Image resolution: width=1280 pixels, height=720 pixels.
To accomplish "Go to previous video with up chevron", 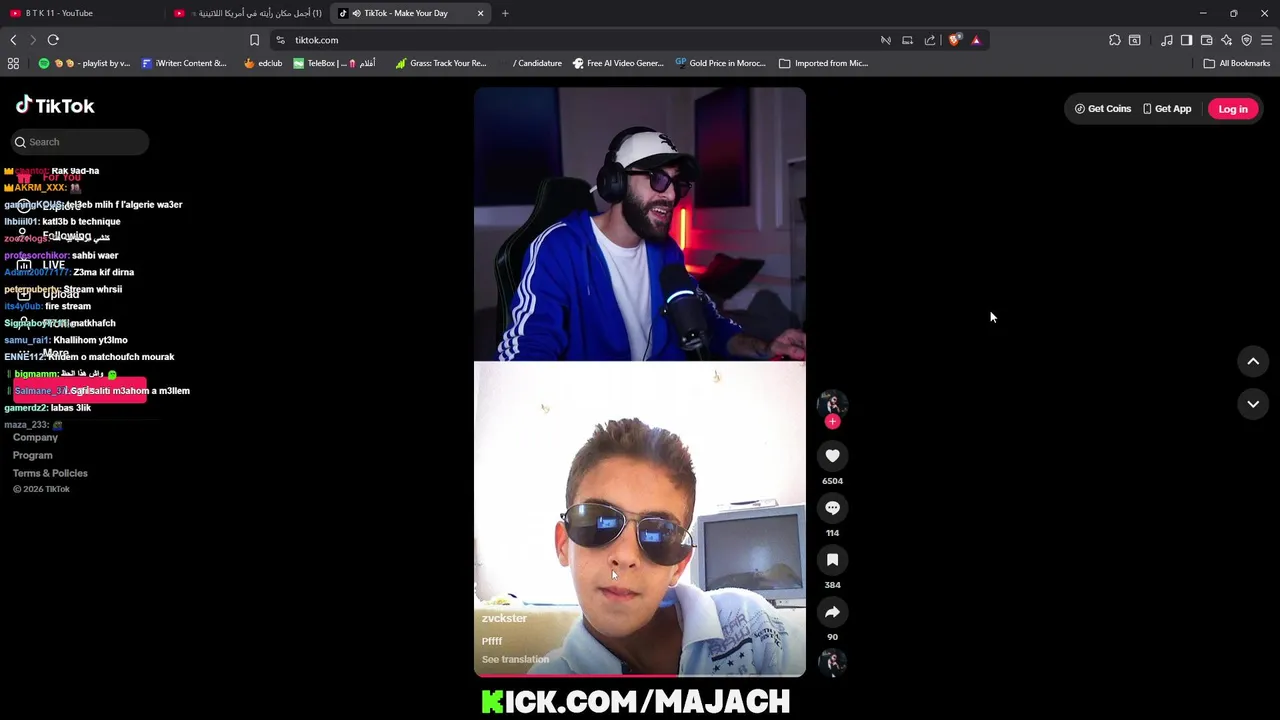I will pos(1253,362).
